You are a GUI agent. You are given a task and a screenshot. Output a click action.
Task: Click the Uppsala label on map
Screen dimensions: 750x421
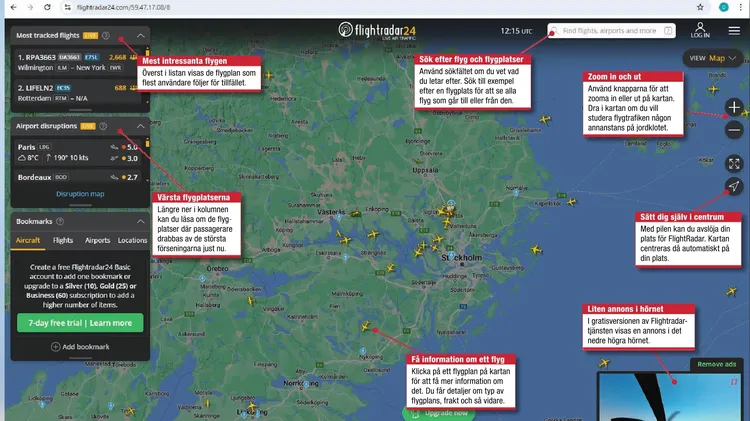(x=425, y=170)
